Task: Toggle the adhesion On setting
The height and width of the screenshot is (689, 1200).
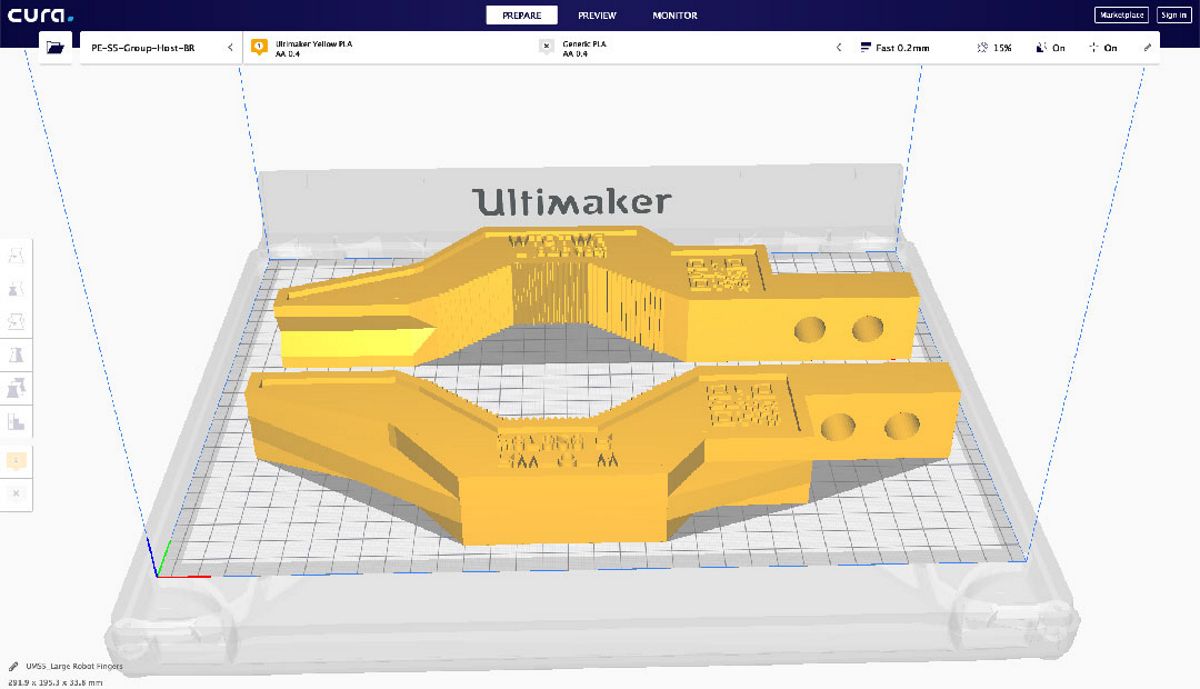Action: [1103, 48]
